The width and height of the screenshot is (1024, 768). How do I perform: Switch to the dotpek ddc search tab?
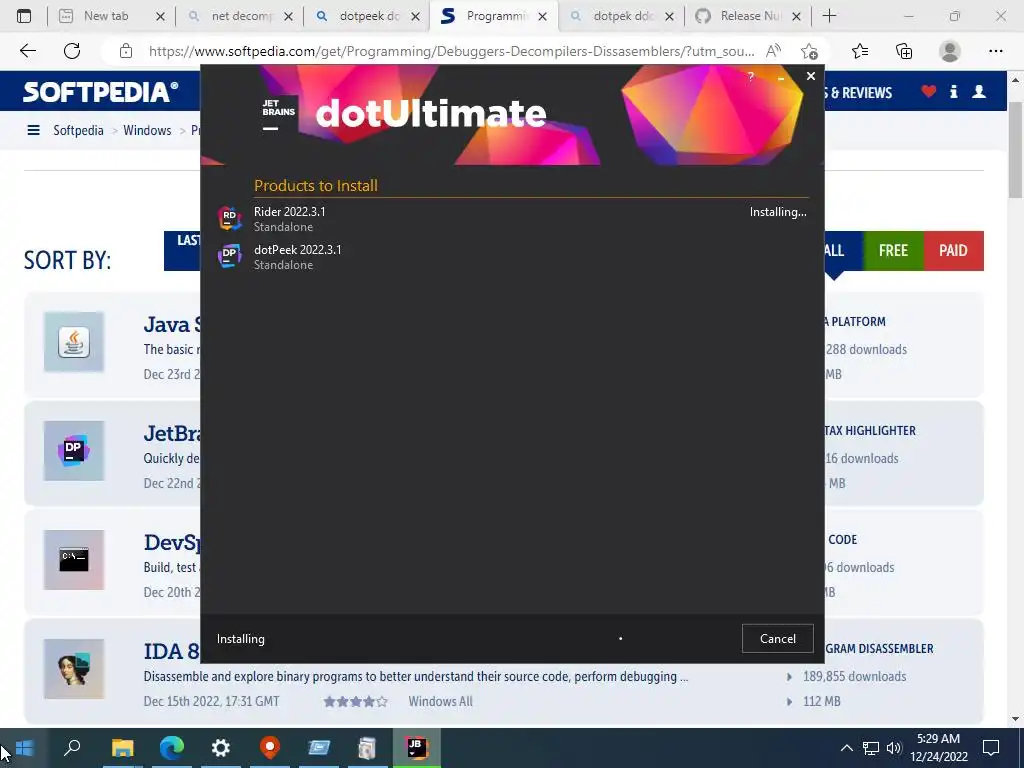tap(622, 16)
